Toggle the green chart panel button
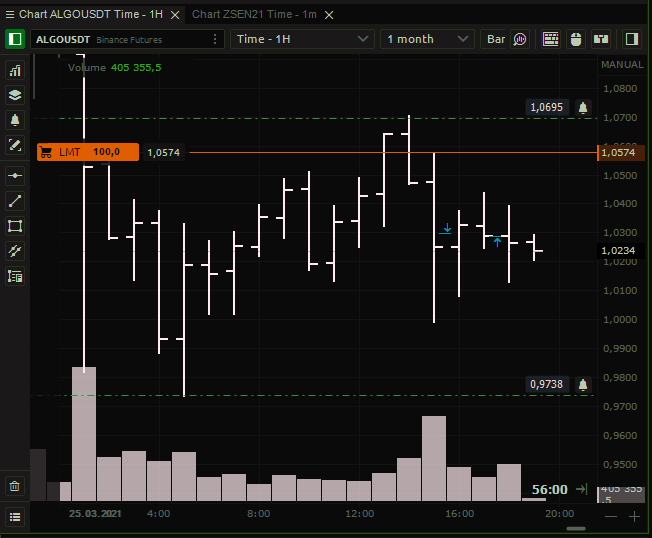The width and height of the screenshot is (652, 538). click(16, 39)
